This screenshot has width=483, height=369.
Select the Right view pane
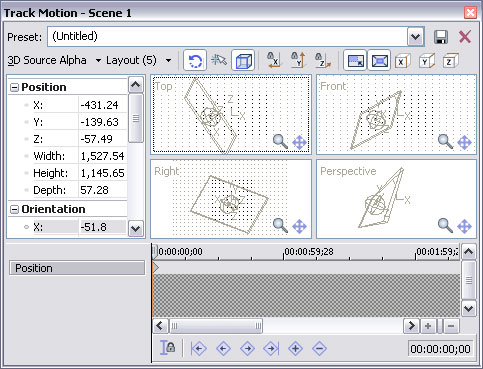231,199
